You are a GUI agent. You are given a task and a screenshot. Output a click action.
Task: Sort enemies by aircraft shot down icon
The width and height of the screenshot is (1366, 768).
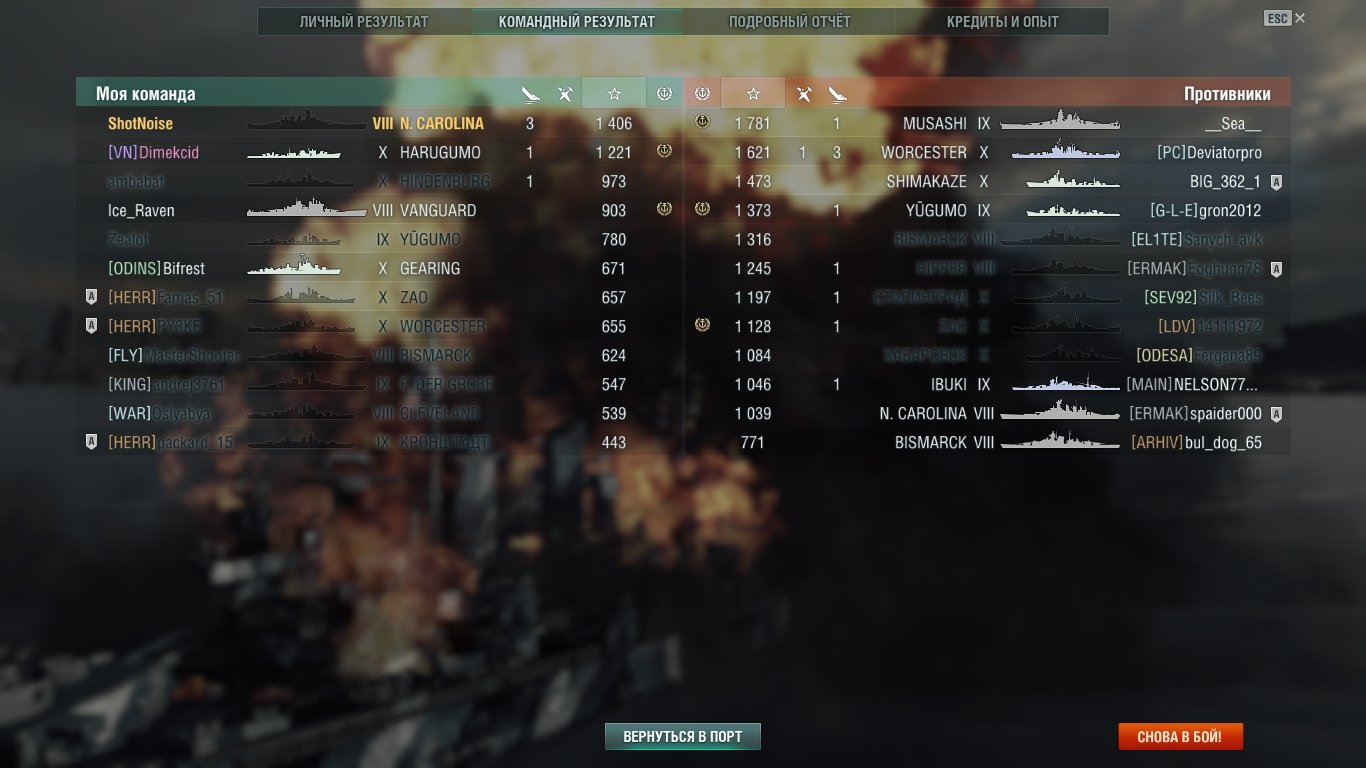tap(803, 94)
